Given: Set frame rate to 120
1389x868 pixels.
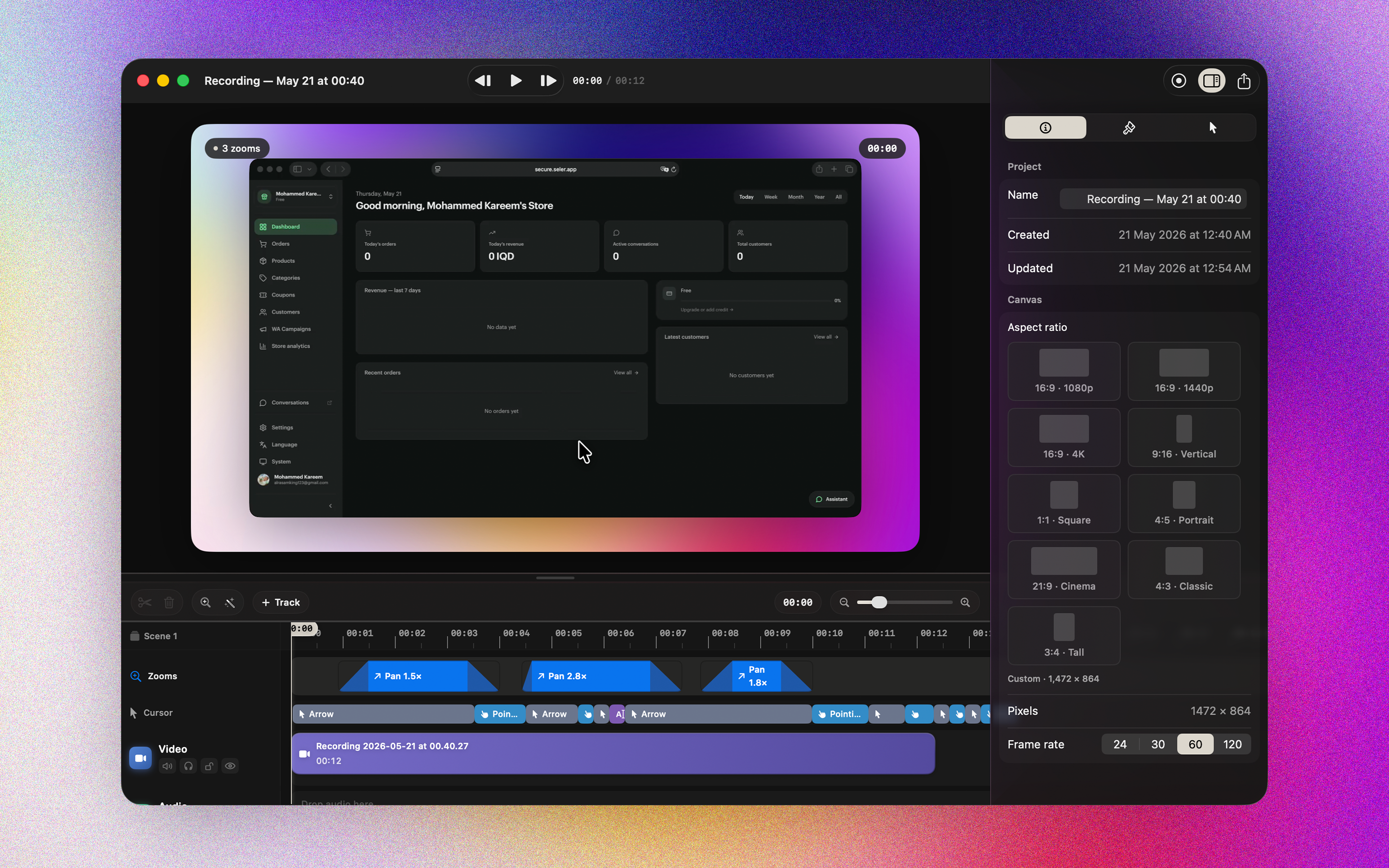Looking at the screenshot, I should pos(1232,744).
